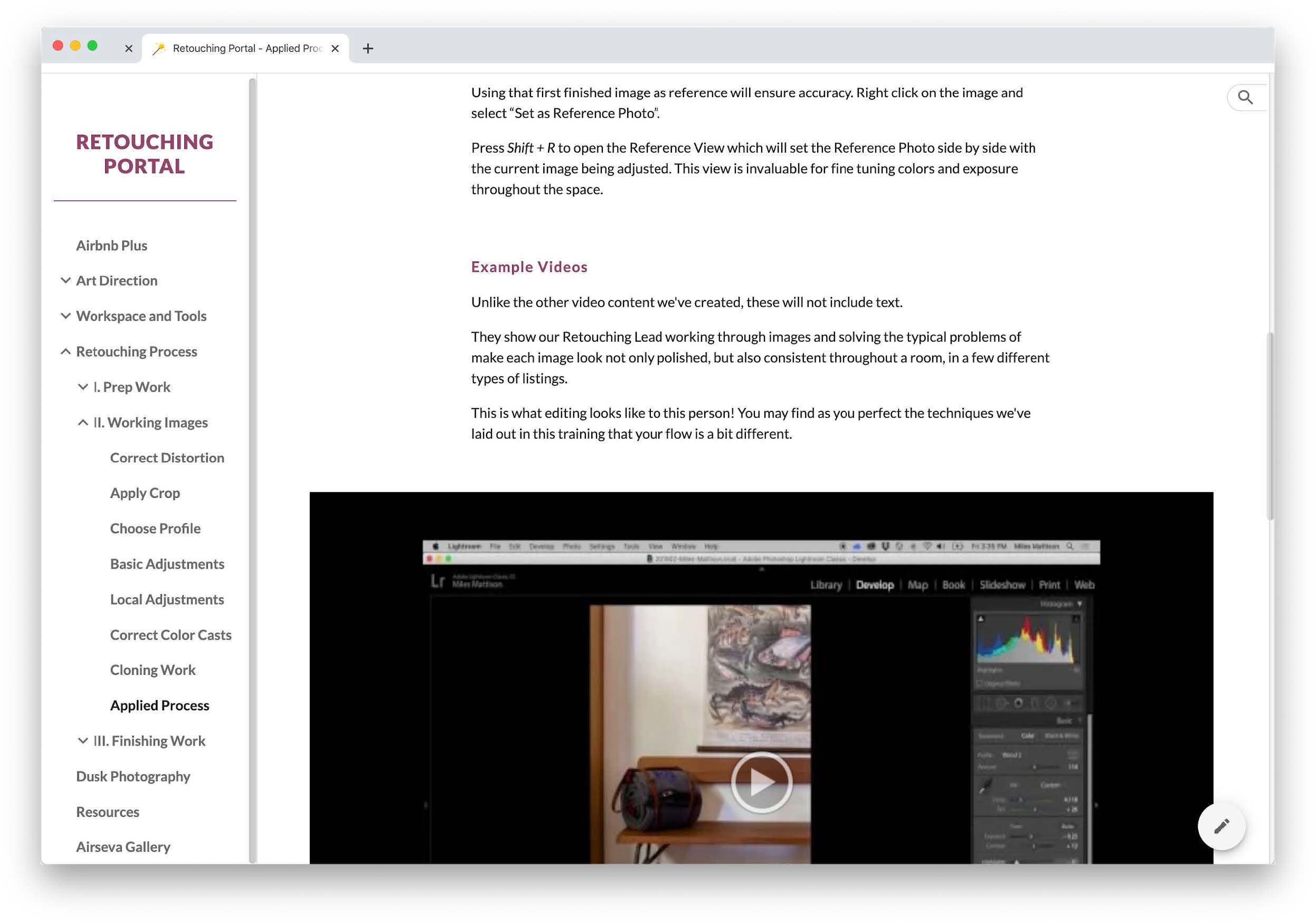
Task: Open a new browser tab with plus
Action: pos(368,49)
